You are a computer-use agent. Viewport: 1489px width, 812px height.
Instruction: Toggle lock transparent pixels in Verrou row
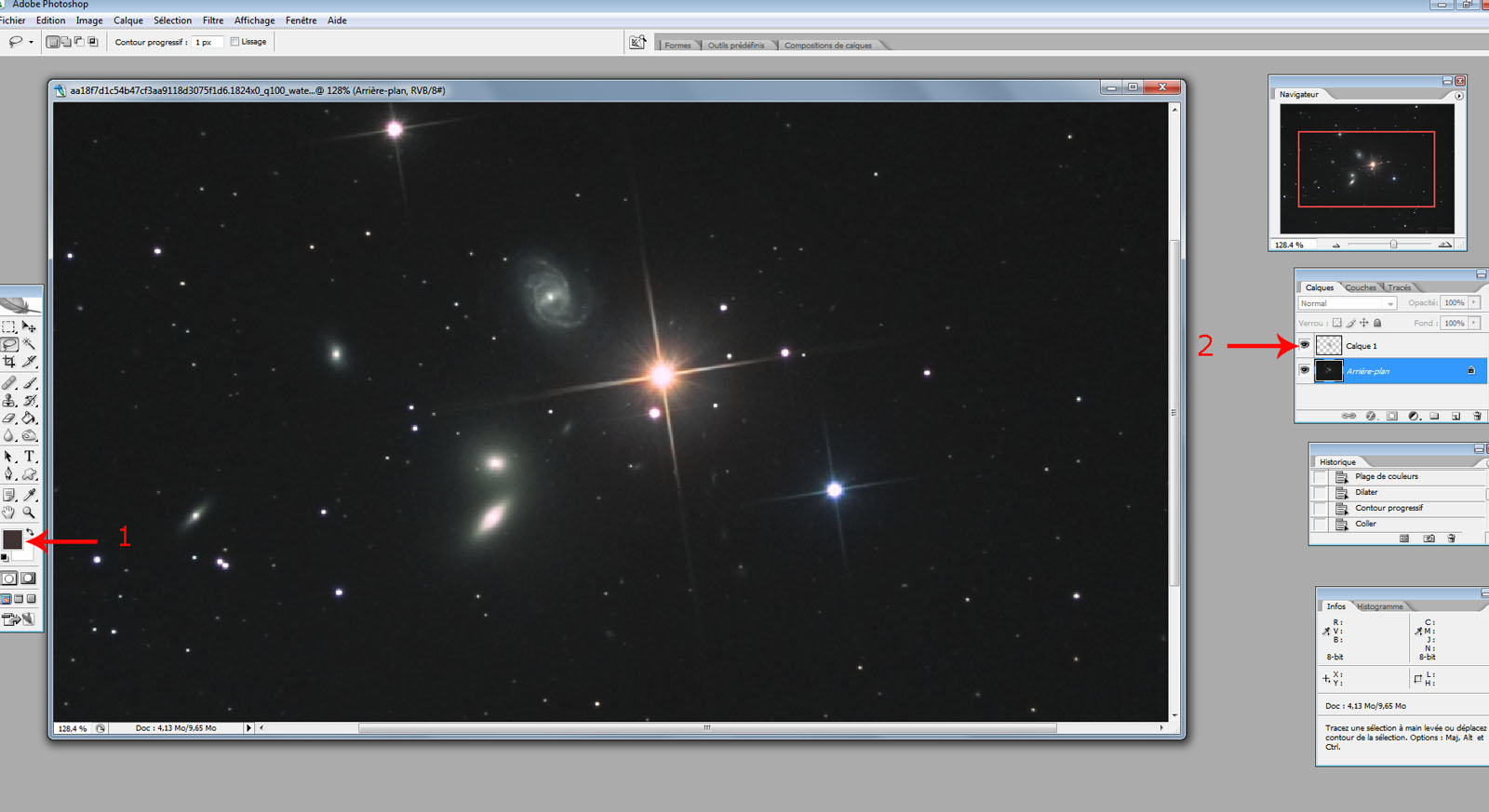pyautogui.click(x=1337, y=323)
